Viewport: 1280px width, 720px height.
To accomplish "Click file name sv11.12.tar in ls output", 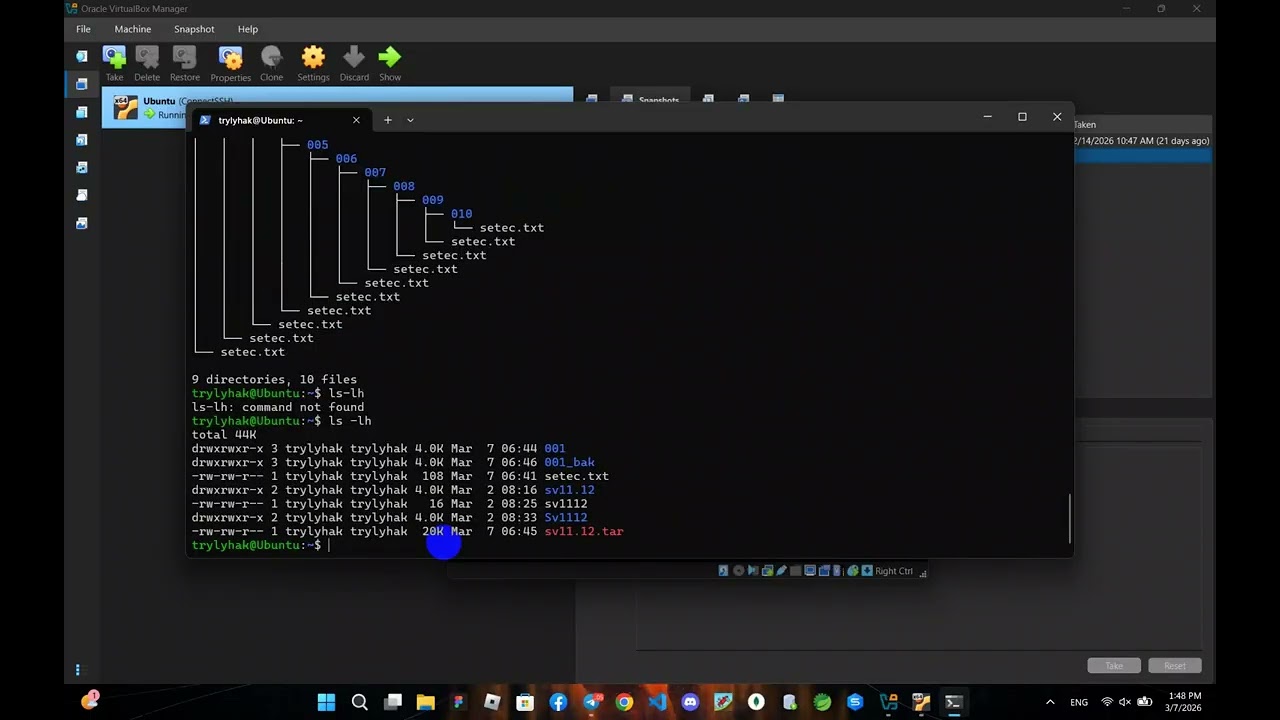I will click(584, 531).
